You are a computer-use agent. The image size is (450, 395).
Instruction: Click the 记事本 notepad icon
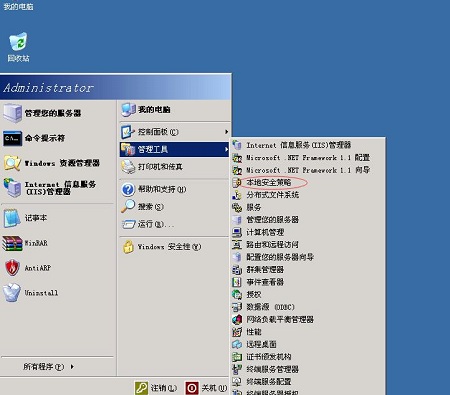click(12, 218)
